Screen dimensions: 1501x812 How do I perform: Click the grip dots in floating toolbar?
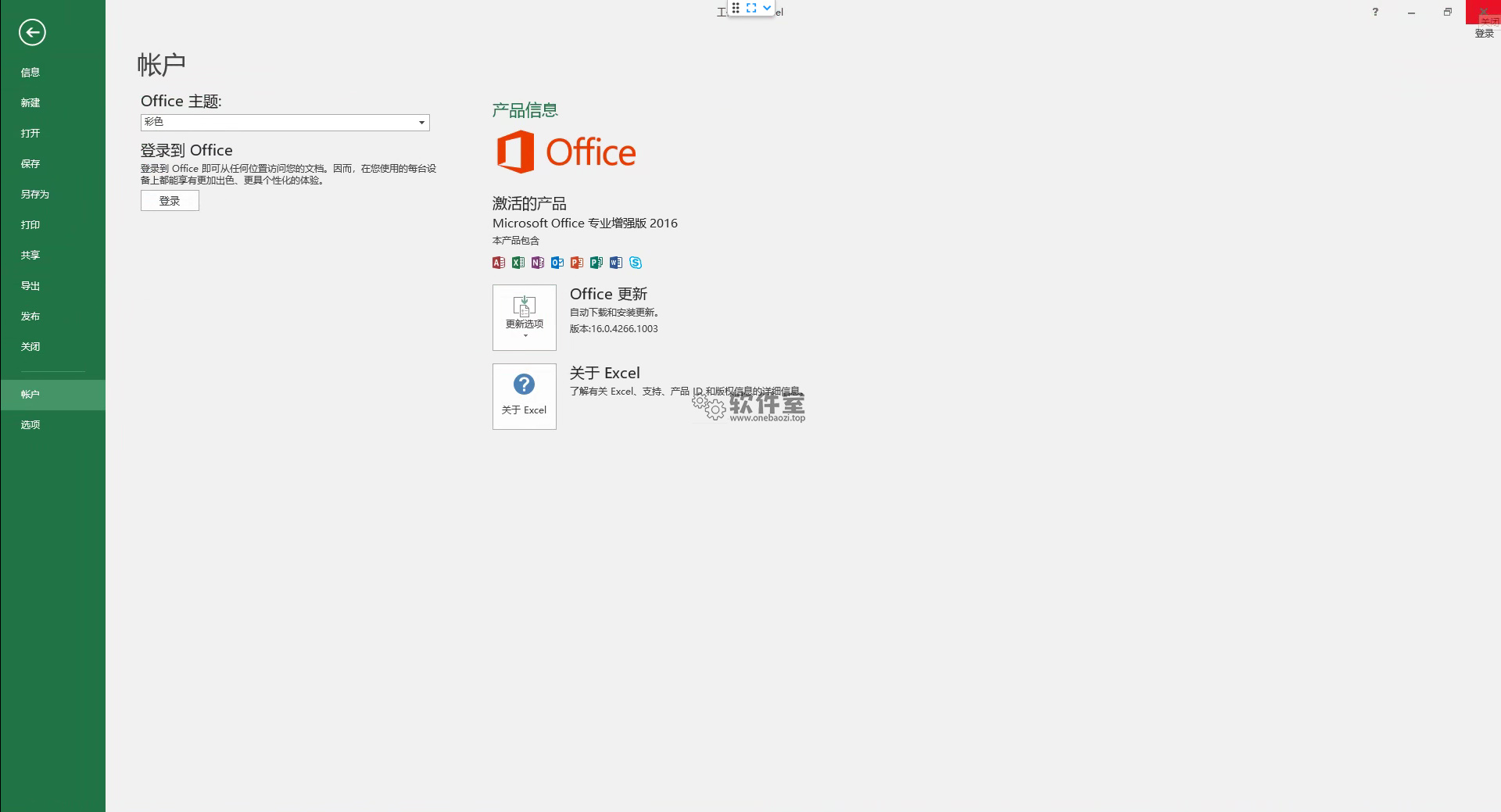(x=736, y=8)
